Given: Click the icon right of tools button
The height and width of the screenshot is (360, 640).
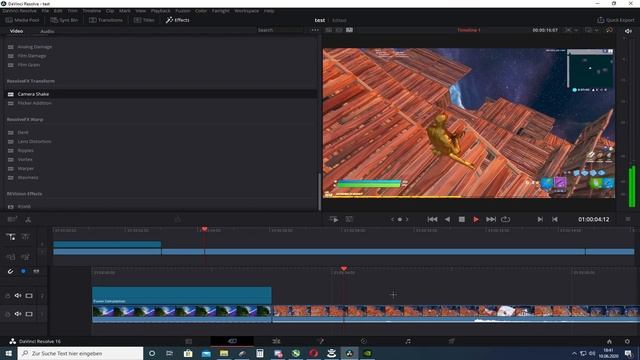Looking at the screenshot, I should pos(349,220).
